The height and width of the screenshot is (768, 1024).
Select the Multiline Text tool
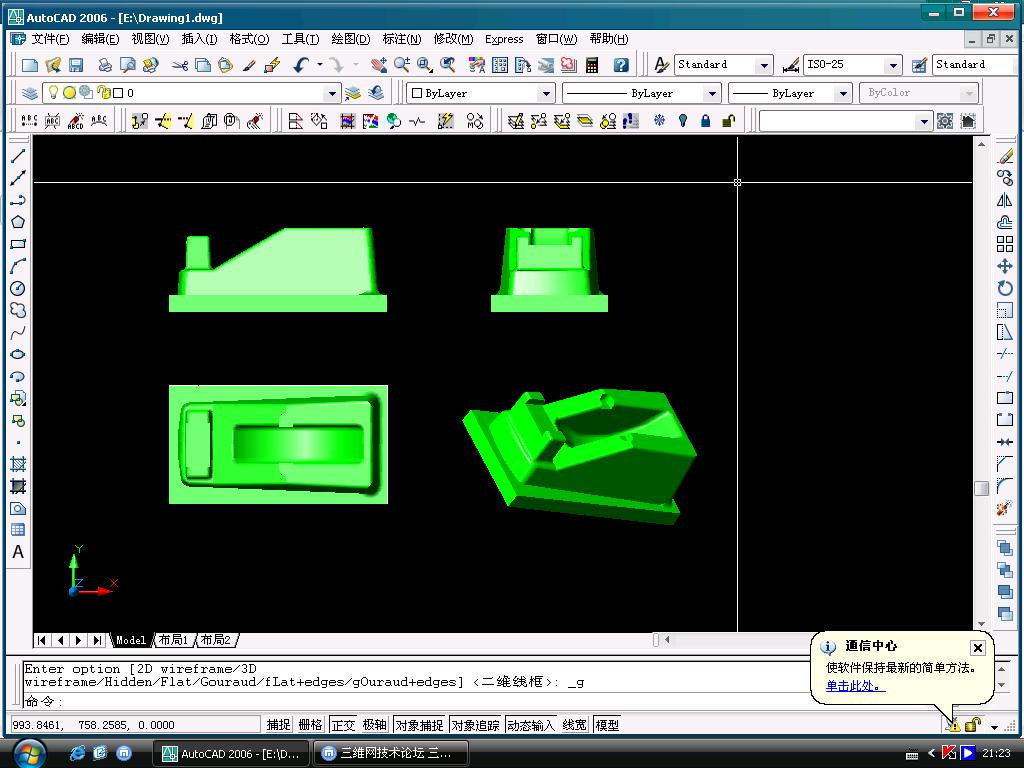(x=18, y=552)
